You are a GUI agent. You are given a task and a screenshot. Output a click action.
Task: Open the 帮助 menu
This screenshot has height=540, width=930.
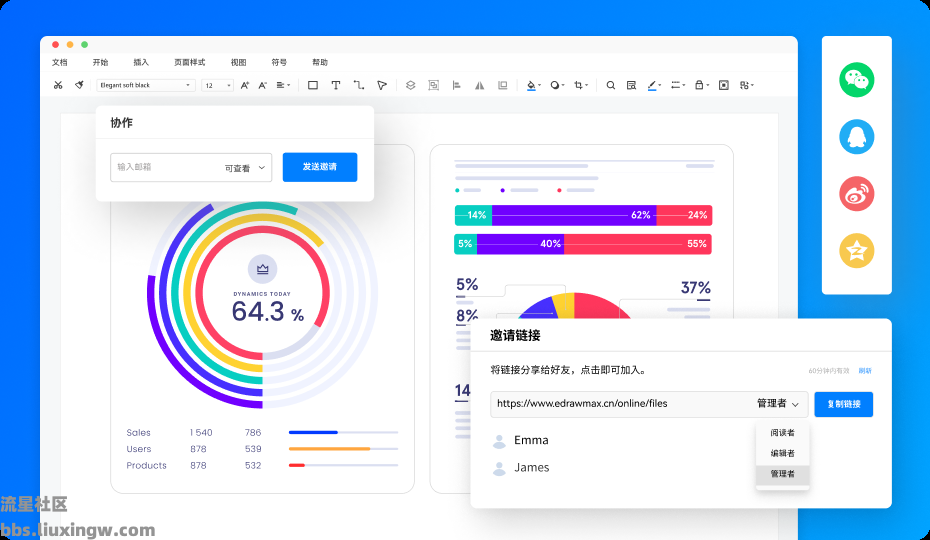coord(320,62)
